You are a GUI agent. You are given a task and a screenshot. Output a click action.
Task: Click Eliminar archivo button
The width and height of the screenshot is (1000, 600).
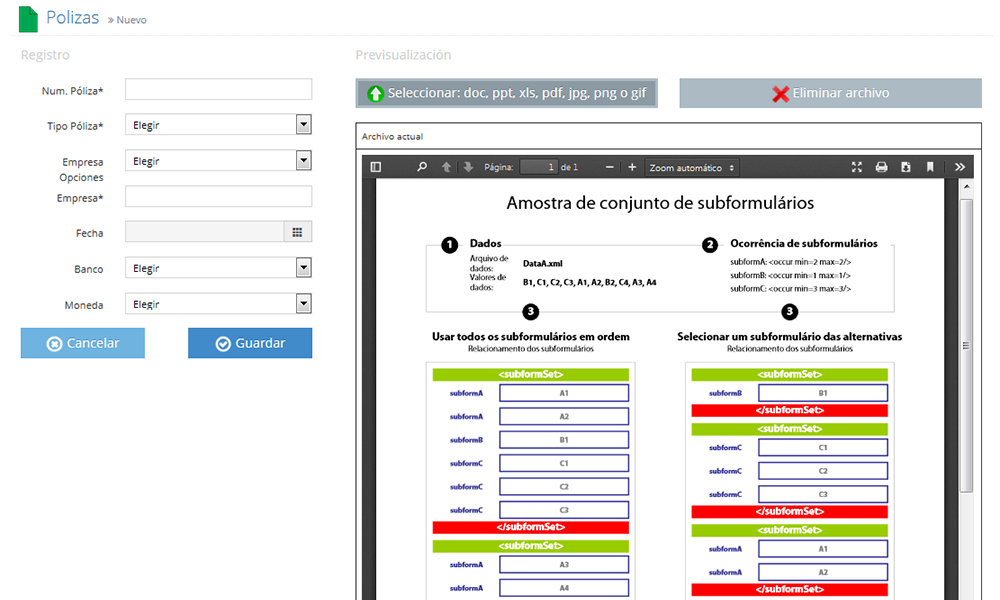pos(830,93)
